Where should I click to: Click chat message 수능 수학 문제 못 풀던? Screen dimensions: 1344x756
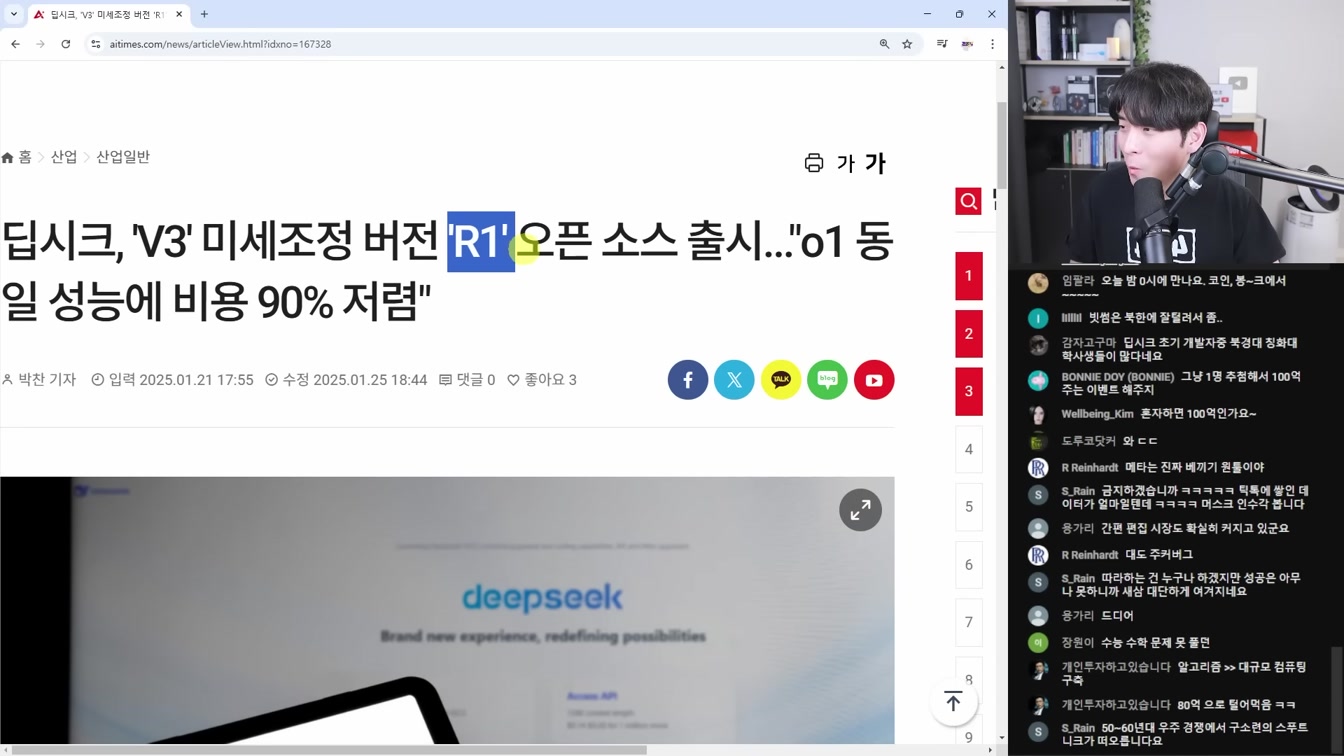pos(1155,643)
